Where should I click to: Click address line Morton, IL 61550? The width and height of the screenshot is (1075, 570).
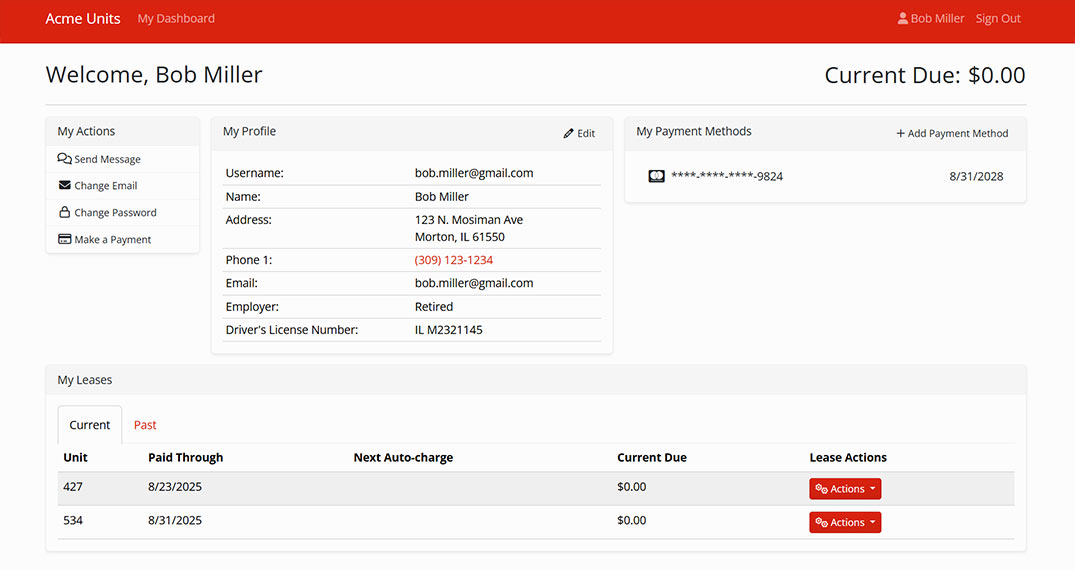pos(459,237)
